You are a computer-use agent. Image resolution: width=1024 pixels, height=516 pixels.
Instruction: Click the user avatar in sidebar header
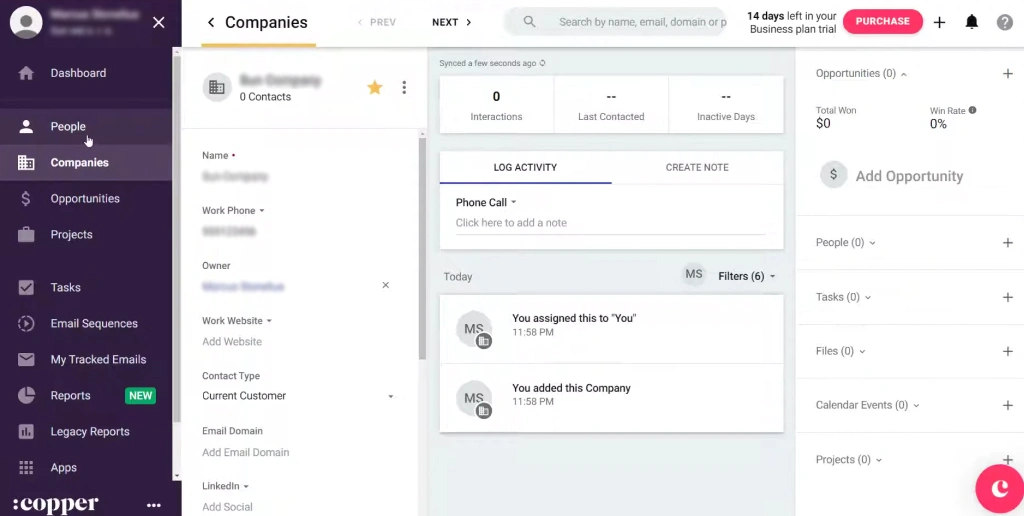(26, 23)
